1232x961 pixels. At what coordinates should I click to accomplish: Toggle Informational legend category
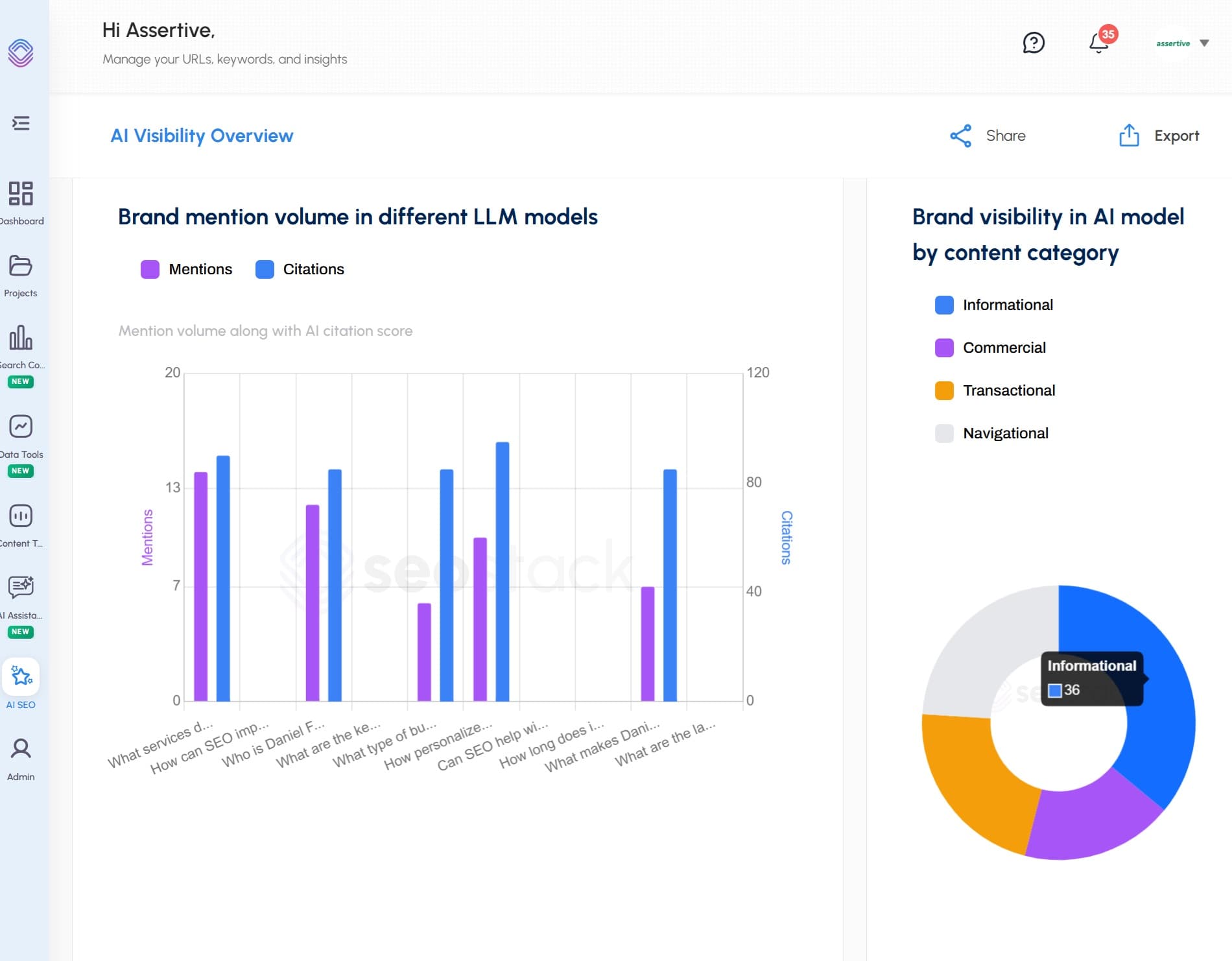point(994,305)
